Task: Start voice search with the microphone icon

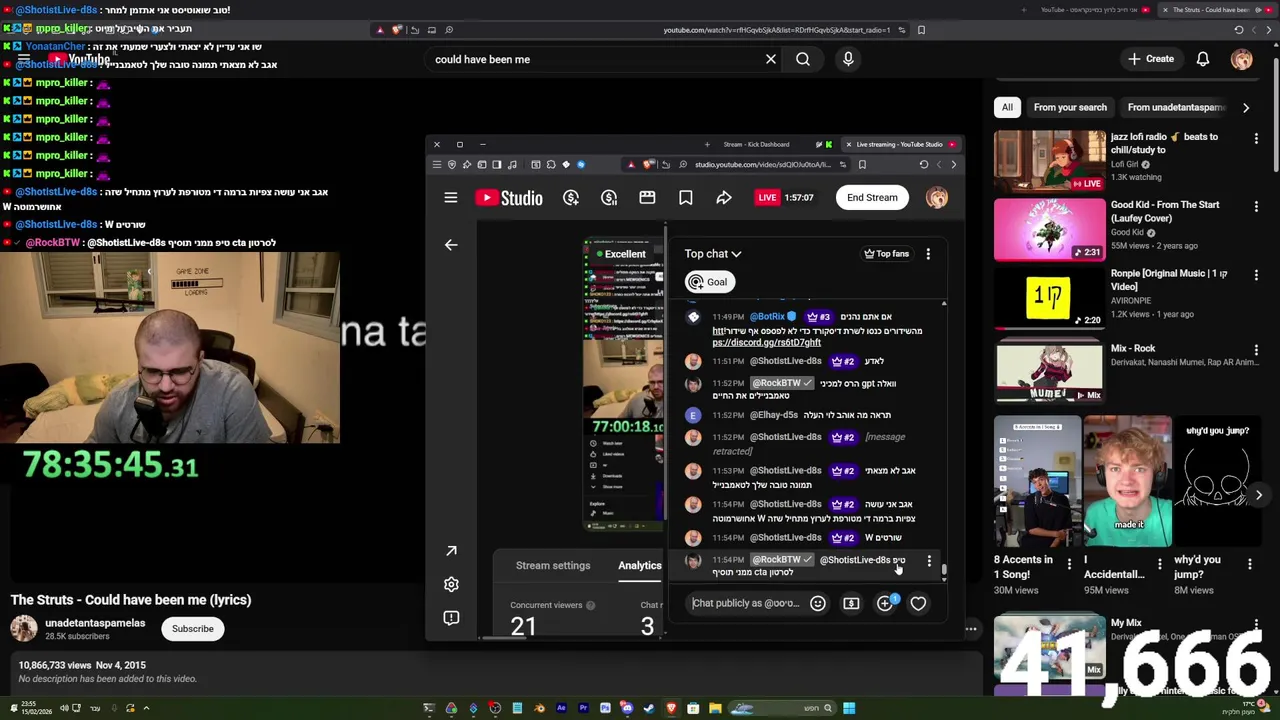Action: (848, 59)
